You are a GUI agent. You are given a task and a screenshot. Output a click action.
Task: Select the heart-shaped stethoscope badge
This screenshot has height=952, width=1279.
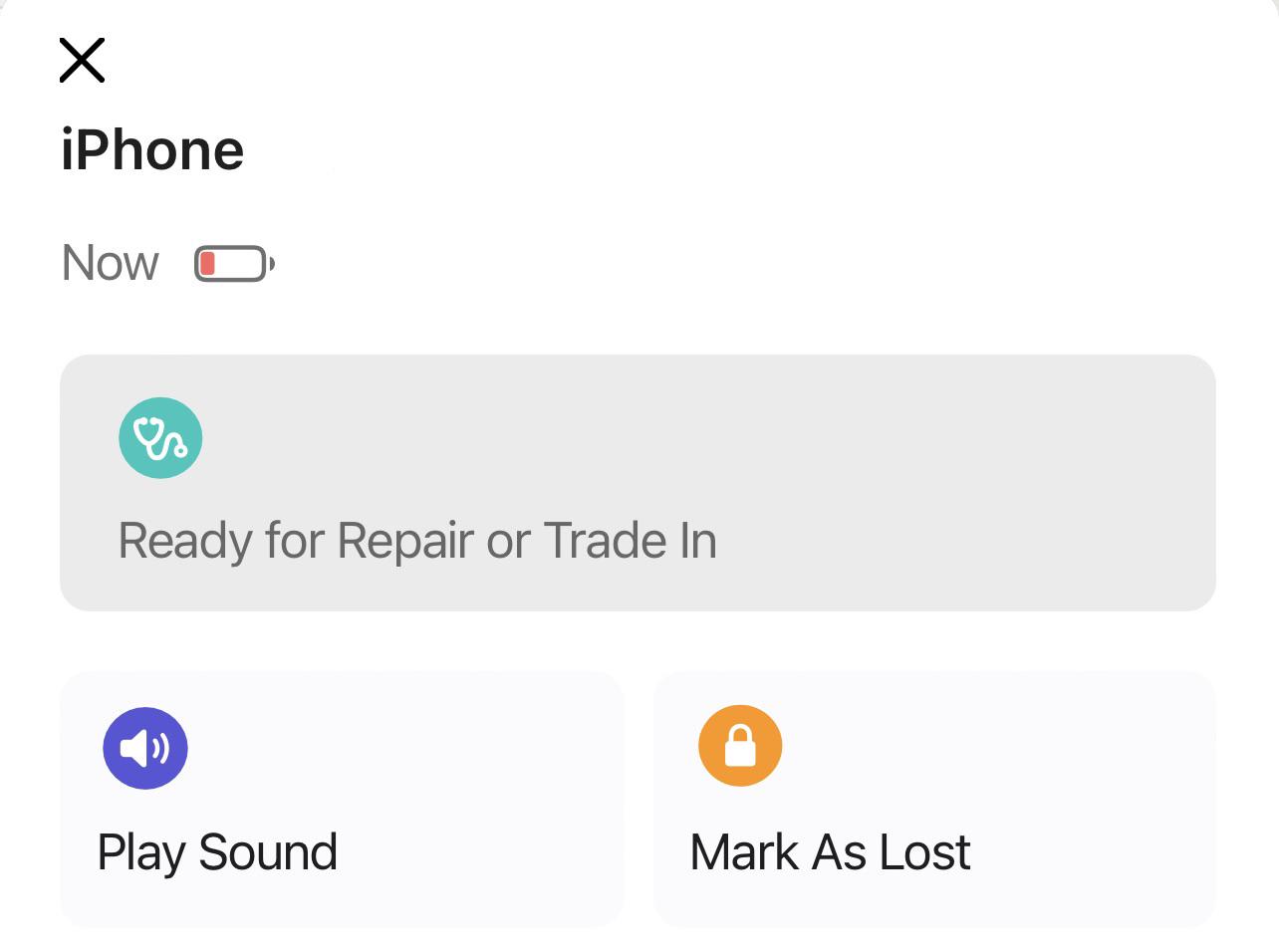pyautogui.click(x=160, y=438)
